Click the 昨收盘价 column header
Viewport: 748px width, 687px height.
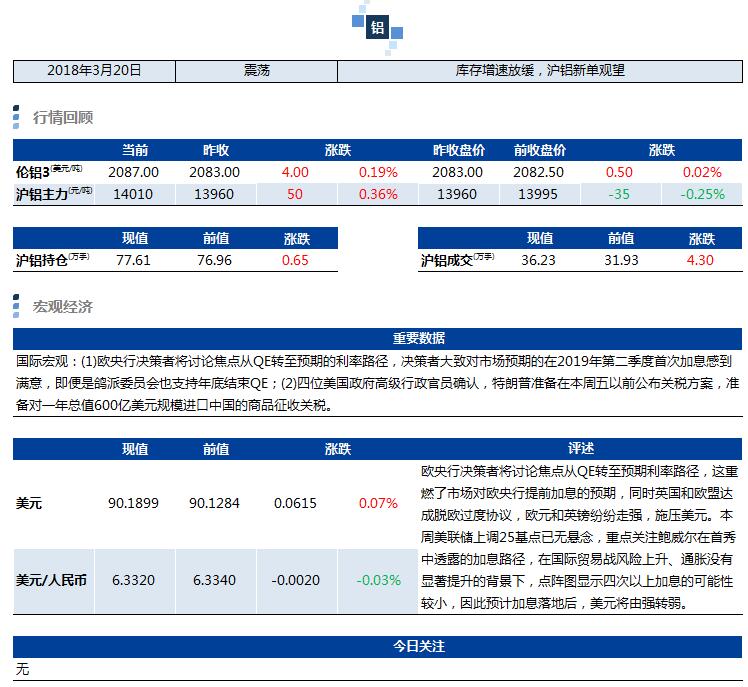459,150
